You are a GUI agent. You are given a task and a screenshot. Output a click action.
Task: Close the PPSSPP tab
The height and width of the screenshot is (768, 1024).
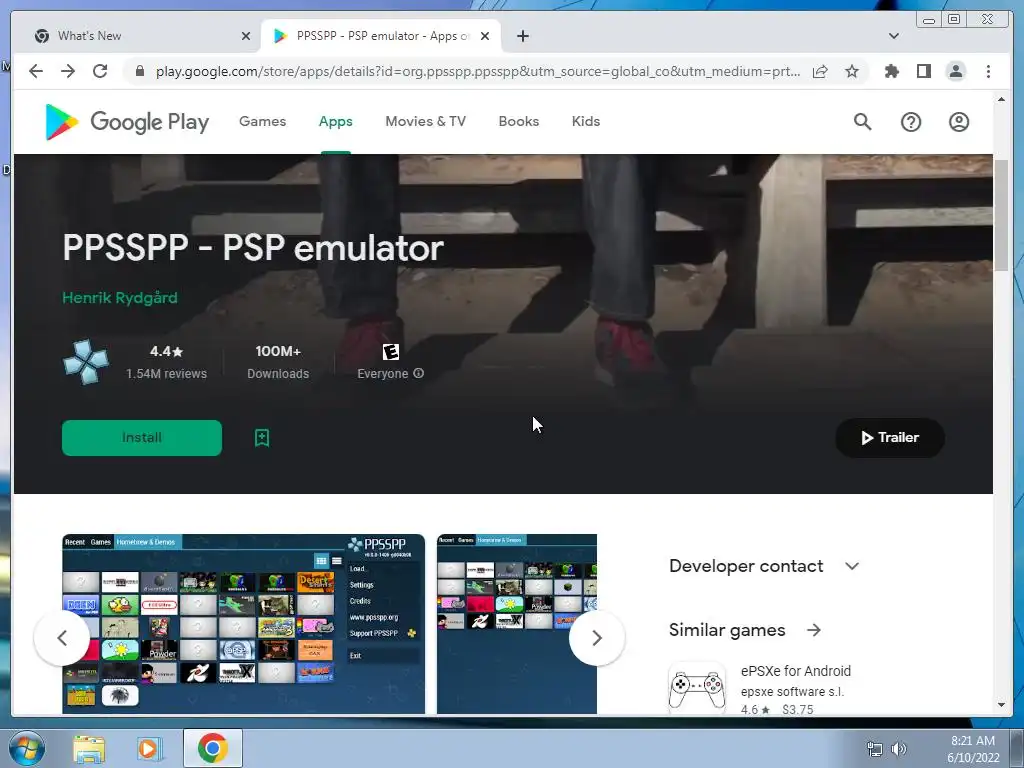[x=485, y=36]
